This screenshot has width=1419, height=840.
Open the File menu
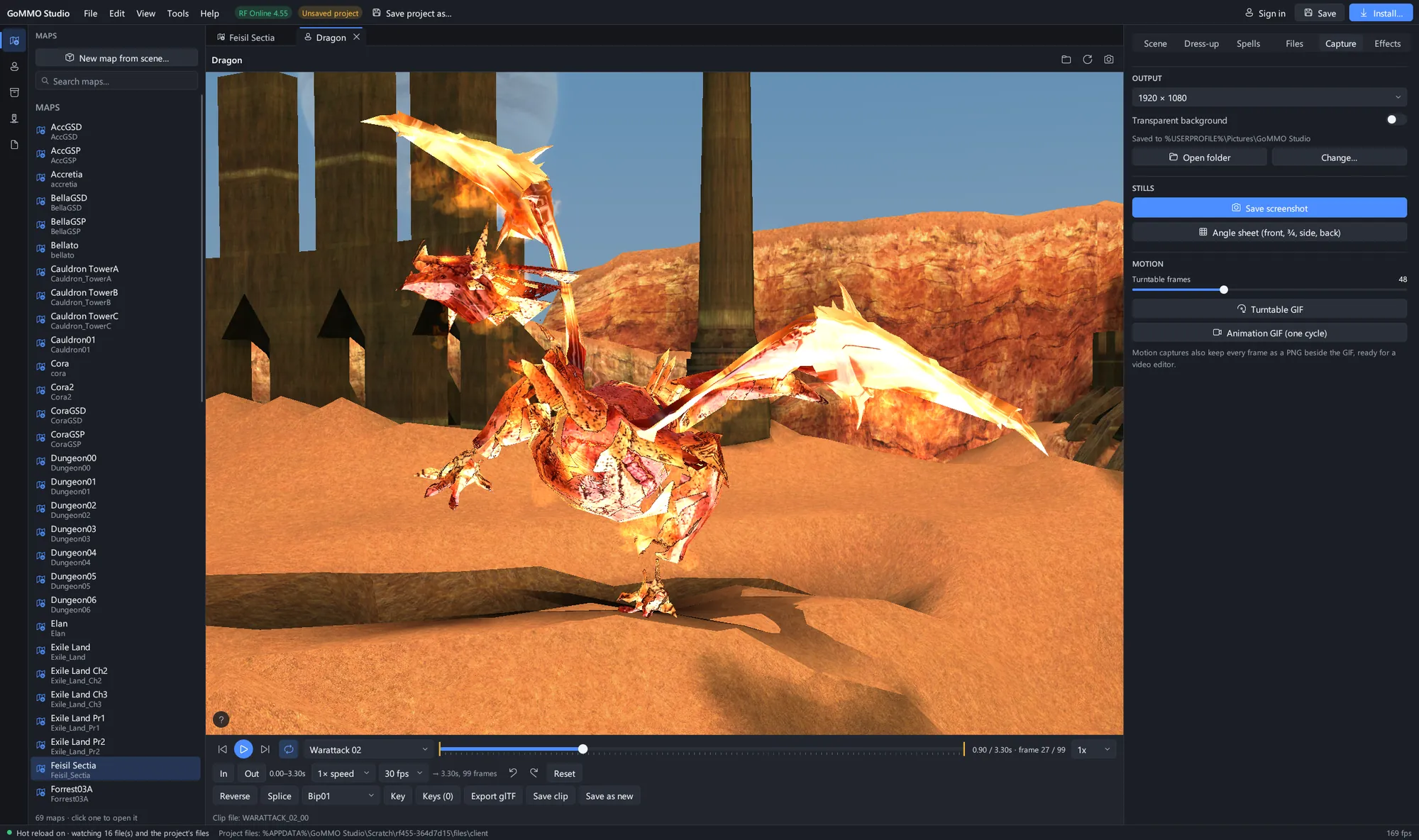91,13
